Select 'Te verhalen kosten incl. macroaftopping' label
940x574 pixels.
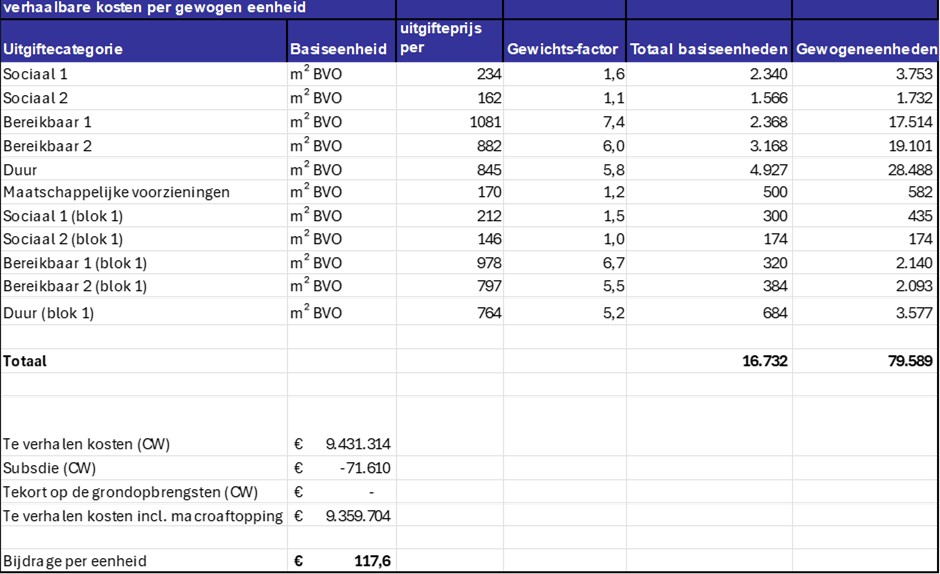pos(143,516)
